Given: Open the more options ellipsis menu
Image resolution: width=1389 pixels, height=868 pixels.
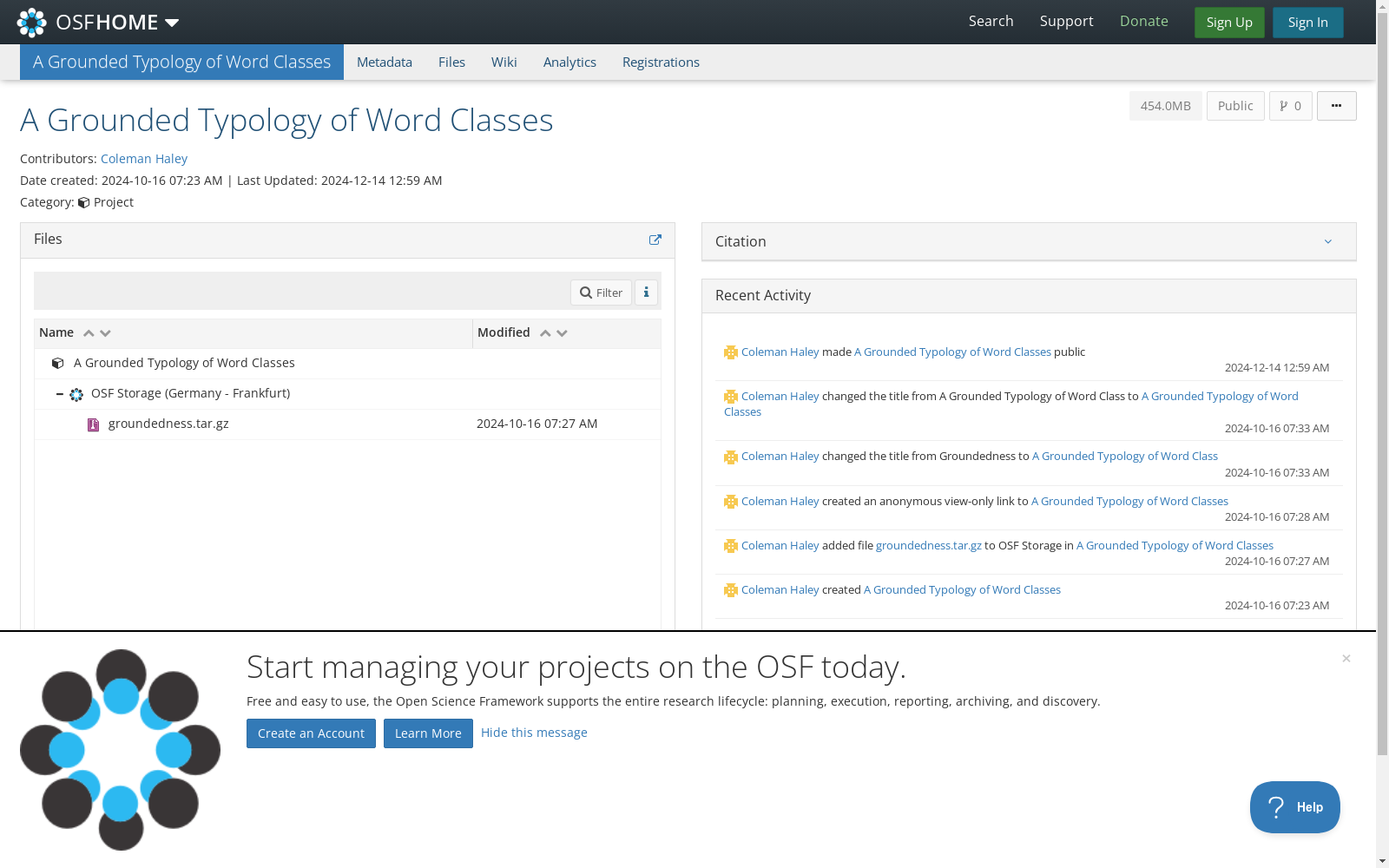Looking at the screenshot, I should point(1336,106).
